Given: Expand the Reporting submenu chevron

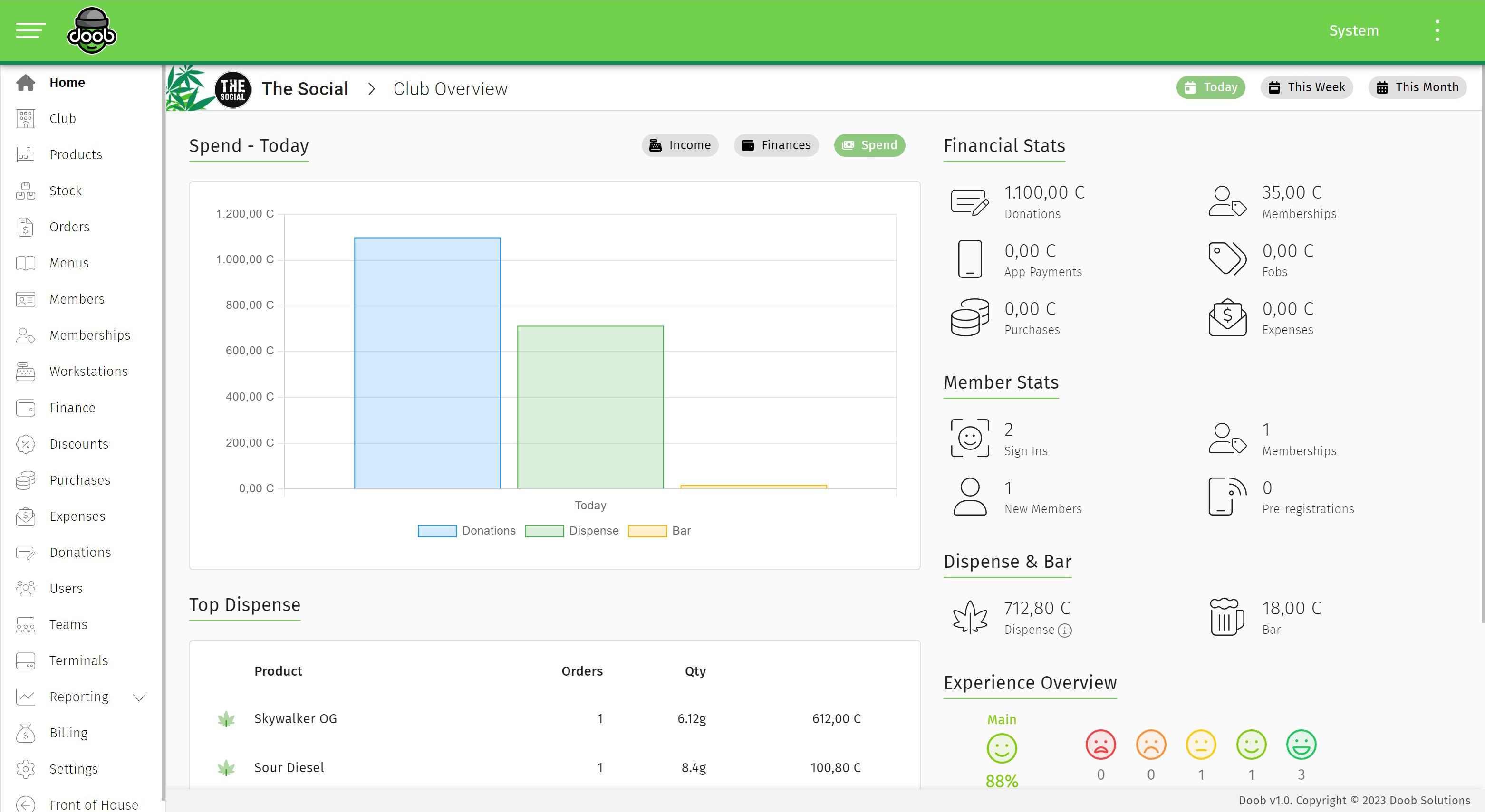Looking at the screenshot, I should [139, 697].
